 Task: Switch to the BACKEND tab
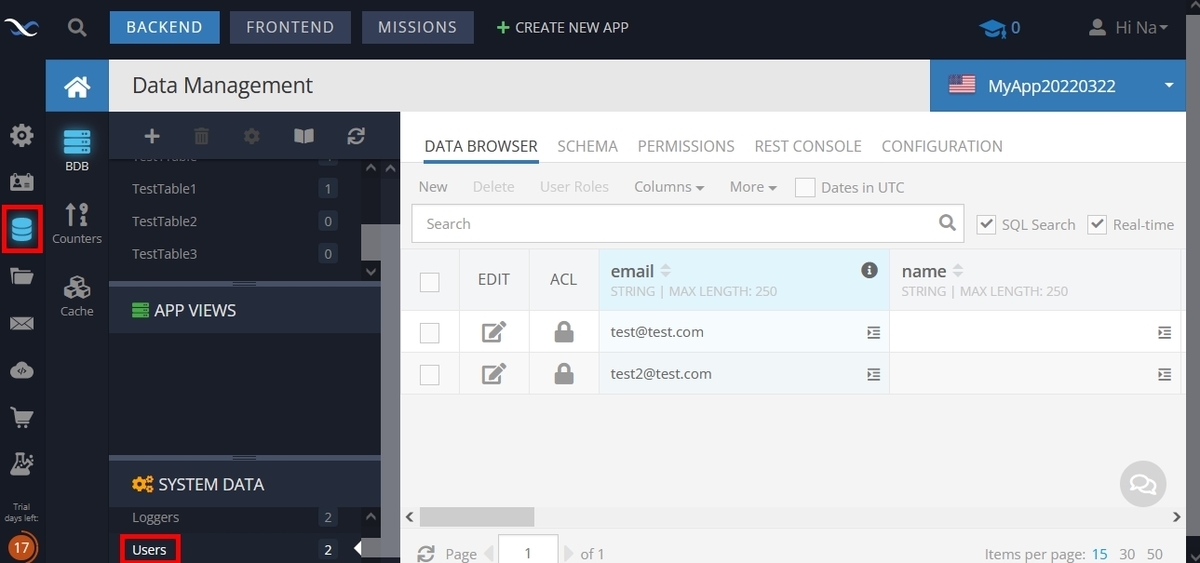(164, 27)
